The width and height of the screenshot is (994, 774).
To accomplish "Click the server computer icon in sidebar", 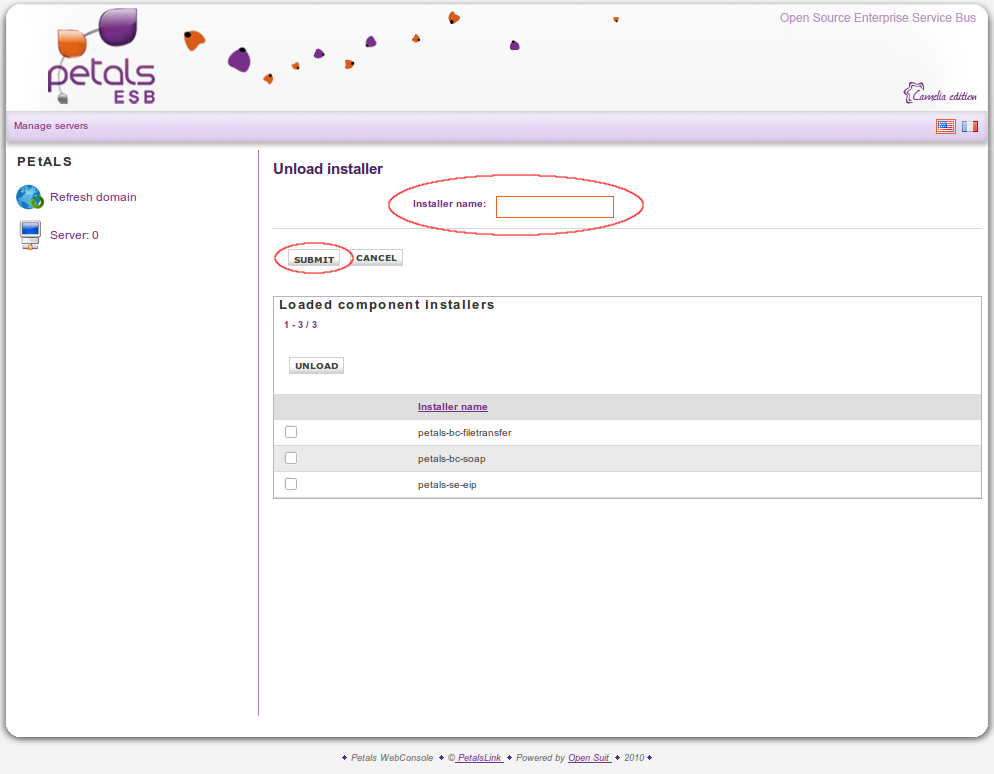I will click(30, 235).
